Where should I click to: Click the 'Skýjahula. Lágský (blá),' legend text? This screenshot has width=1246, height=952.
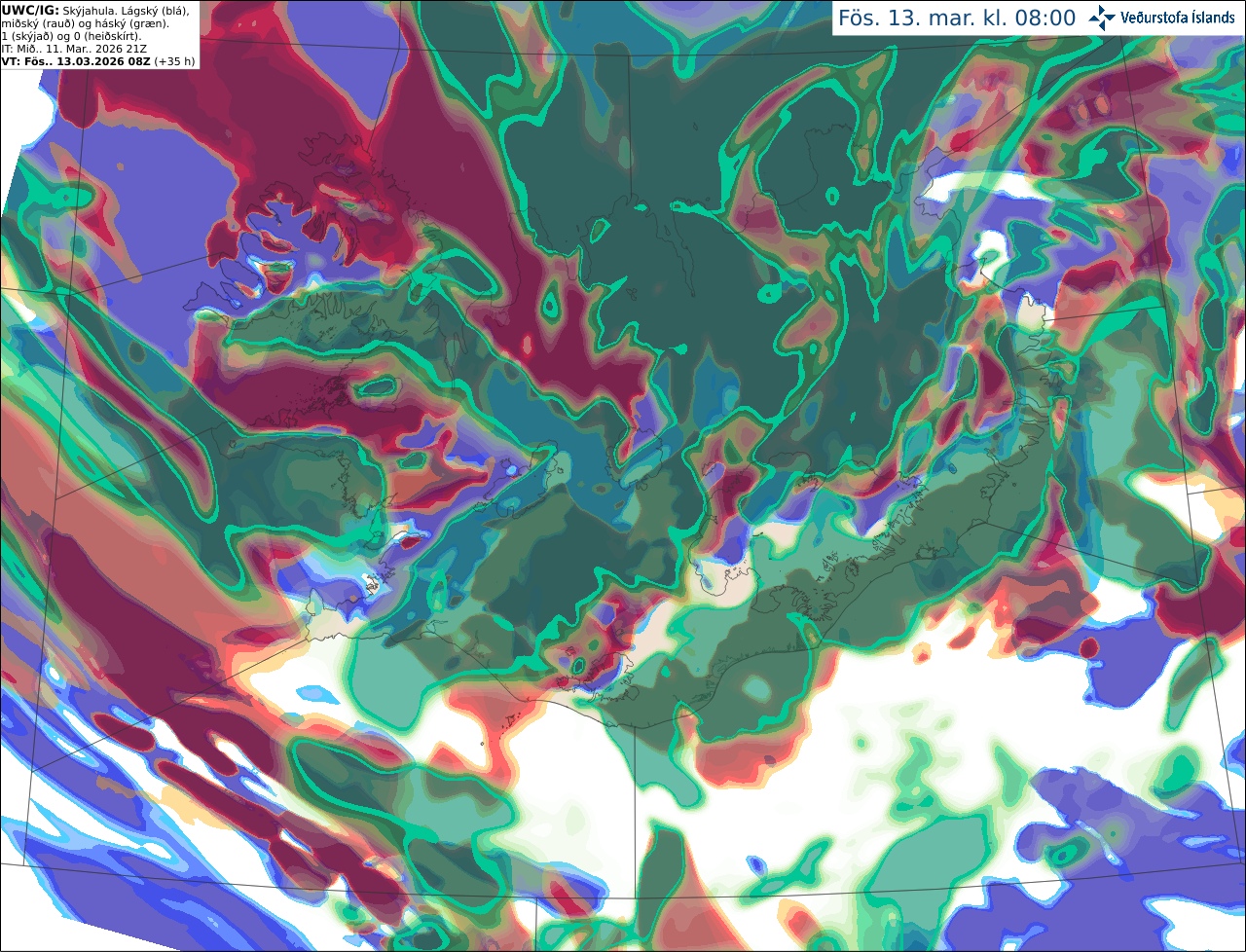(127, 10)
